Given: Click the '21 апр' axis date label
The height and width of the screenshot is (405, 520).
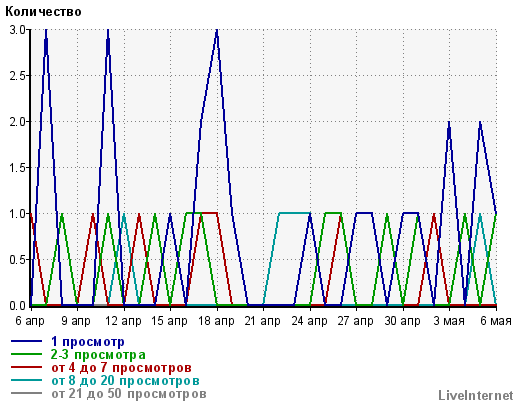Looking at the screenshot, I should (x=263, y=321).
